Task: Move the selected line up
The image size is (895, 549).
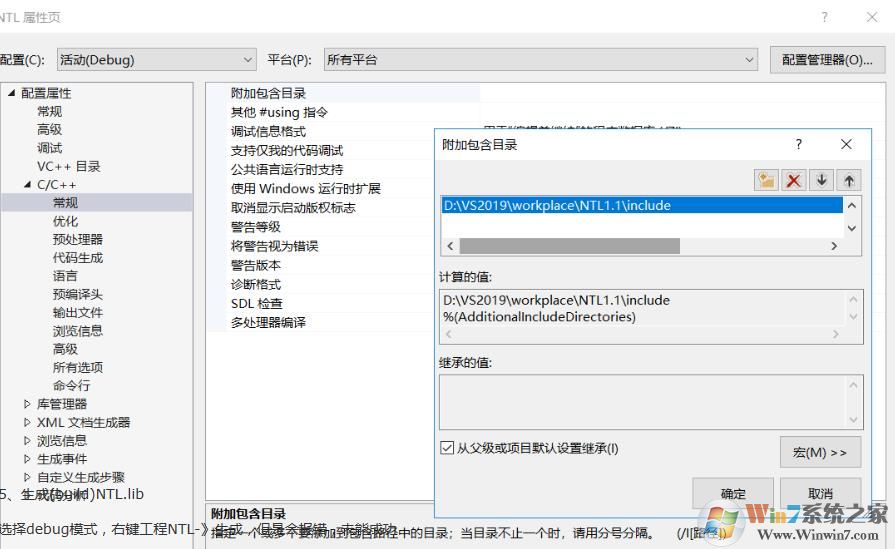Action: (x=849, y=180)
